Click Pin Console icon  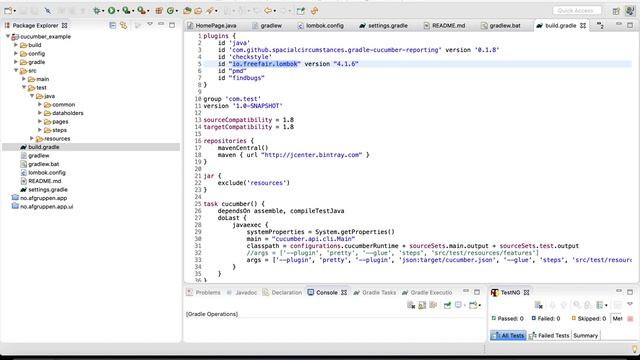point(447,305)
